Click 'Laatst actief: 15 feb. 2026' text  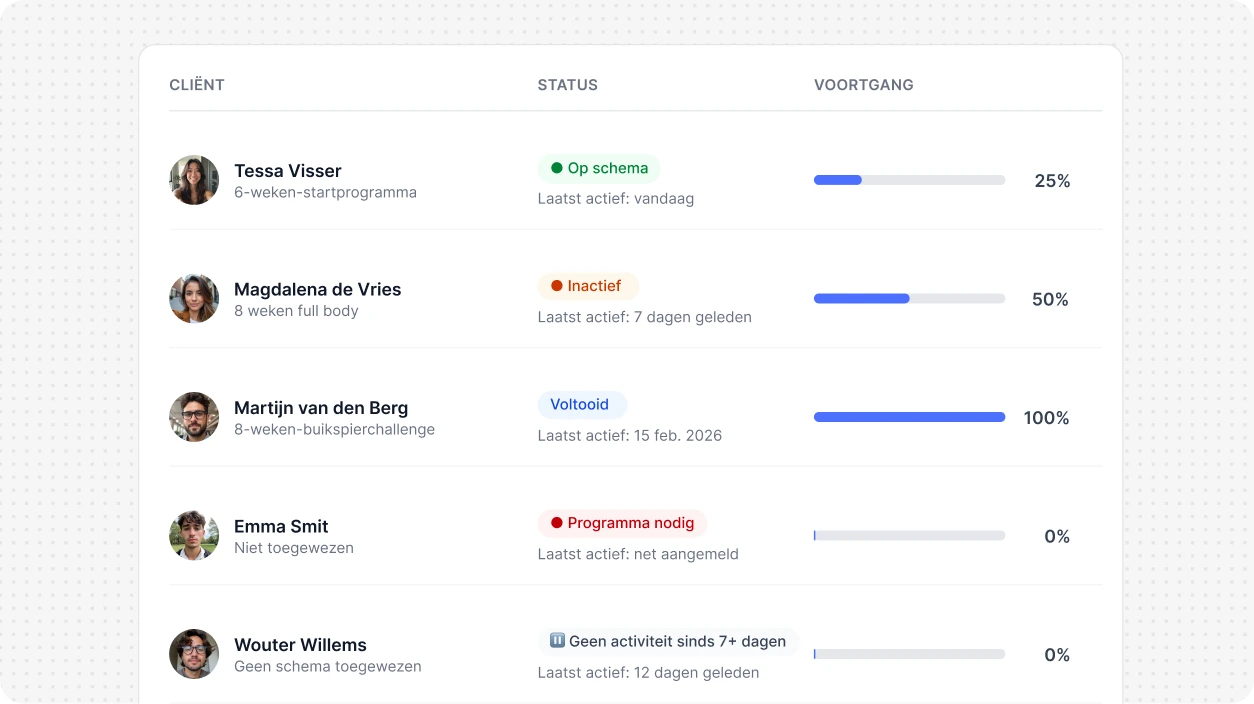pyautogui.click(x=630, y=436)
